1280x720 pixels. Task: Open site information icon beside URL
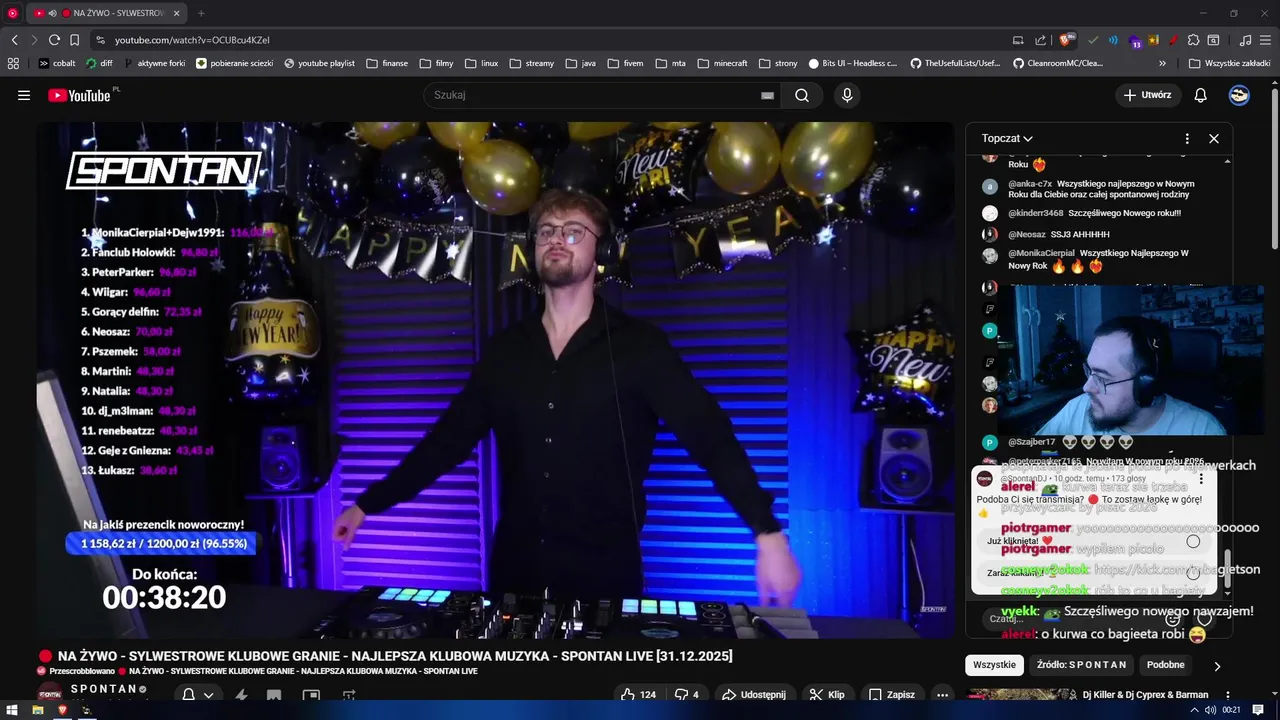[x=100, y=40]
